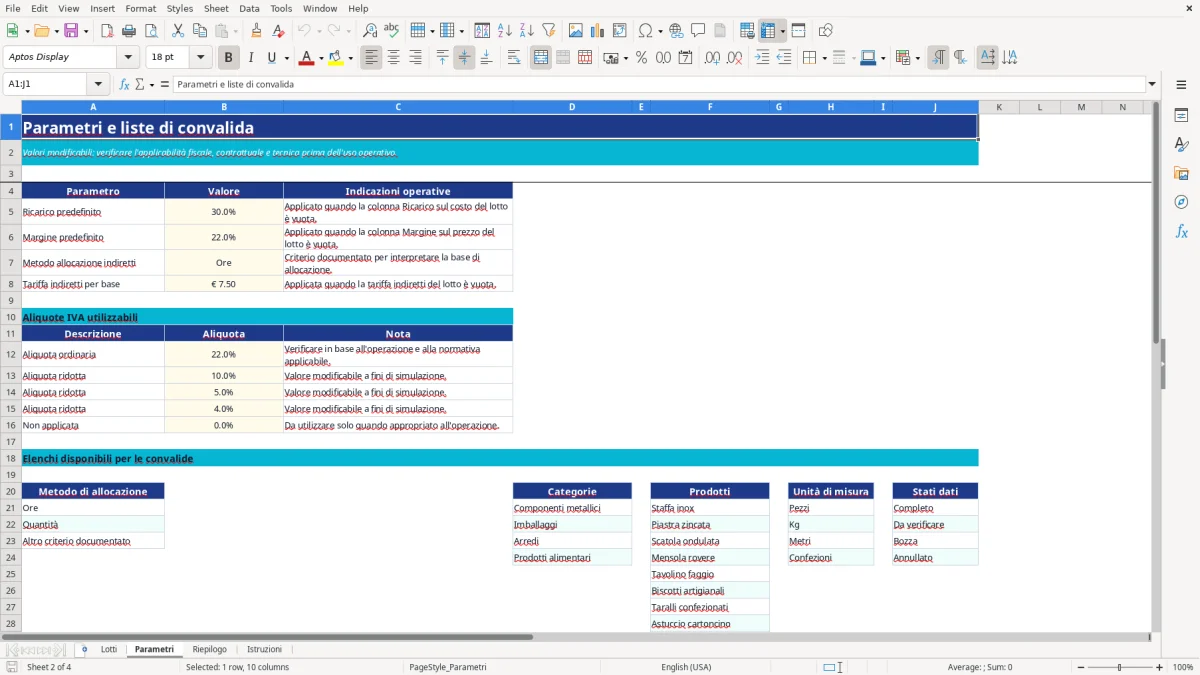This screenshot has height=675, width=1200.
Task: Open the Sheet menu
Action: (216, 8)
